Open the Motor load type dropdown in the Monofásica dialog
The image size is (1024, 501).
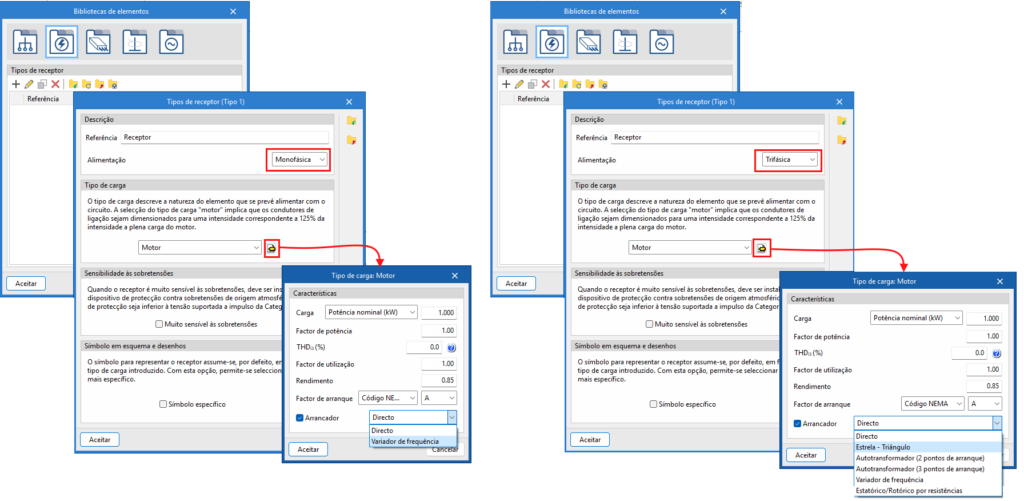pyautogui.click(x=200, y=248)
